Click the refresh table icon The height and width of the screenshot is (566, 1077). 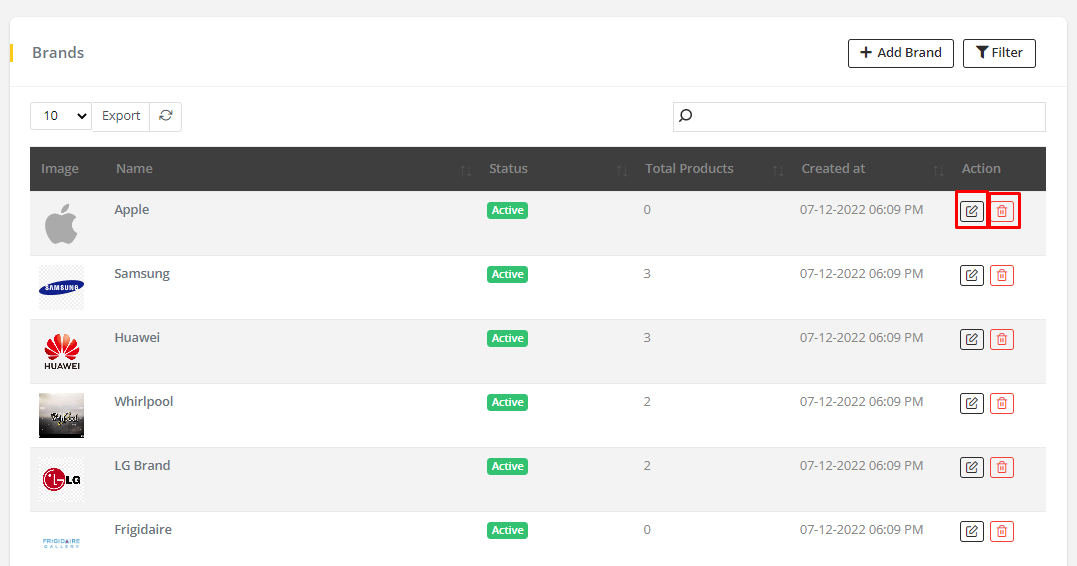[166, 116]
